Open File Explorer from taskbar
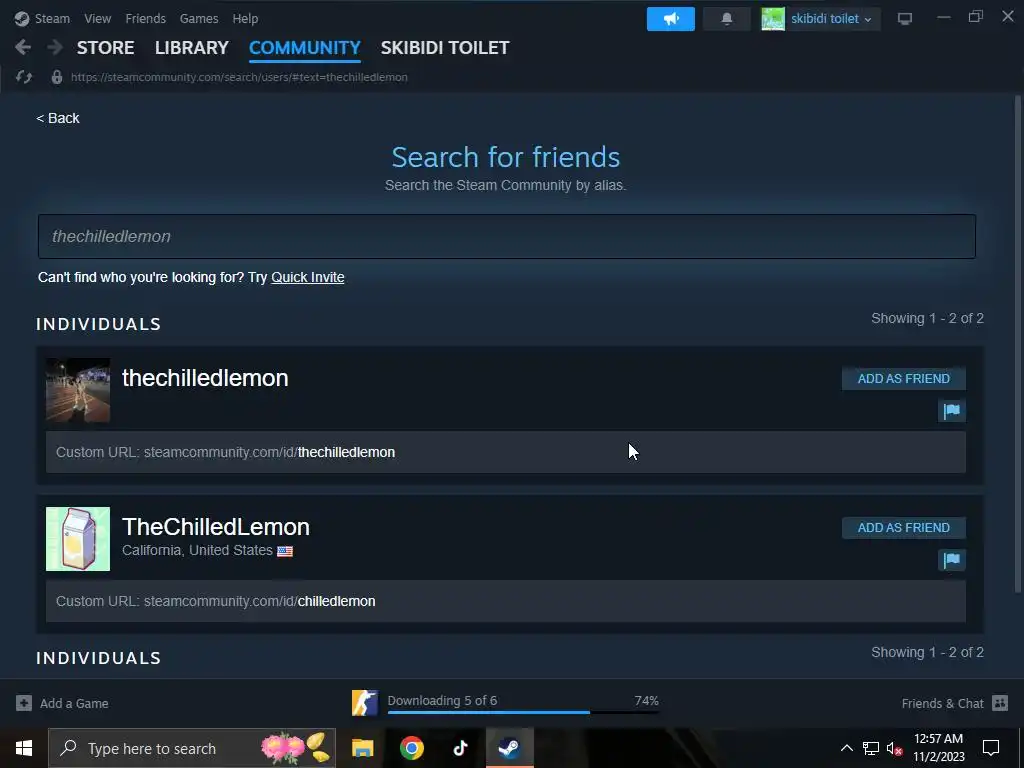The width and height of the screenshot is (1024, 768). tap(362, 748)
